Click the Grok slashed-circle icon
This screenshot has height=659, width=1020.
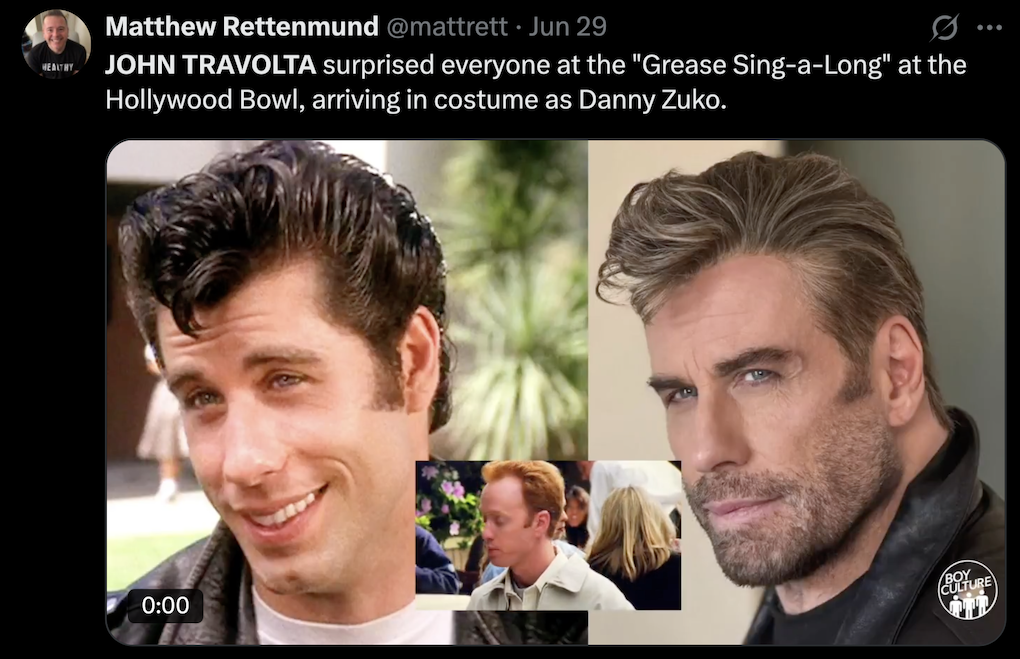pyautogui.click(x=944, y=27)
